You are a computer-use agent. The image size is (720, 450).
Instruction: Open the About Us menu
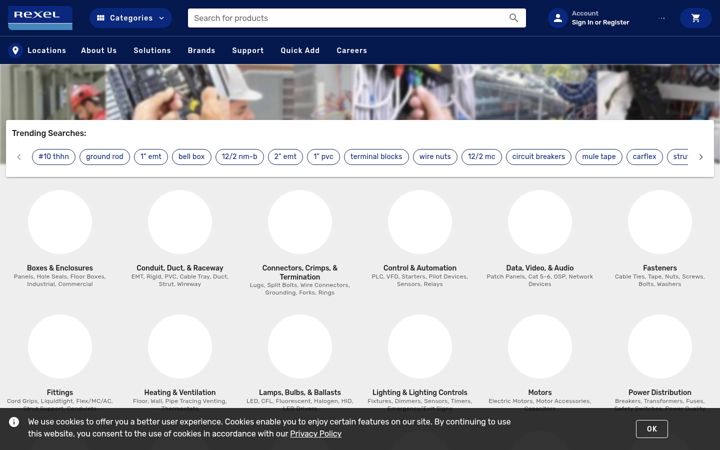click(x=99, y=51)
